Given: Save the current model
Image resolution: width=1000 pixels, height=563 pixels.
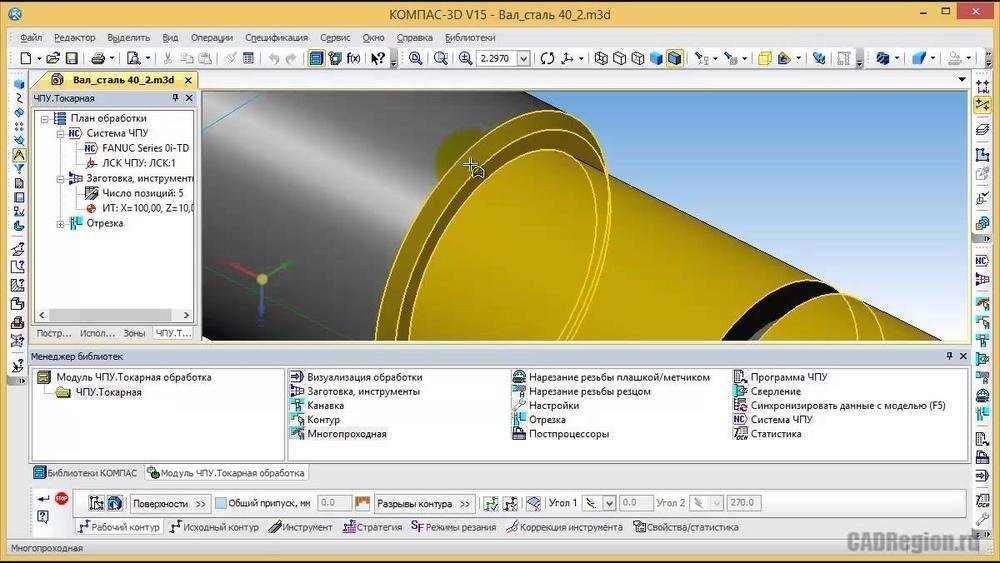Looking at the screenshot, I should coord(71,58).
